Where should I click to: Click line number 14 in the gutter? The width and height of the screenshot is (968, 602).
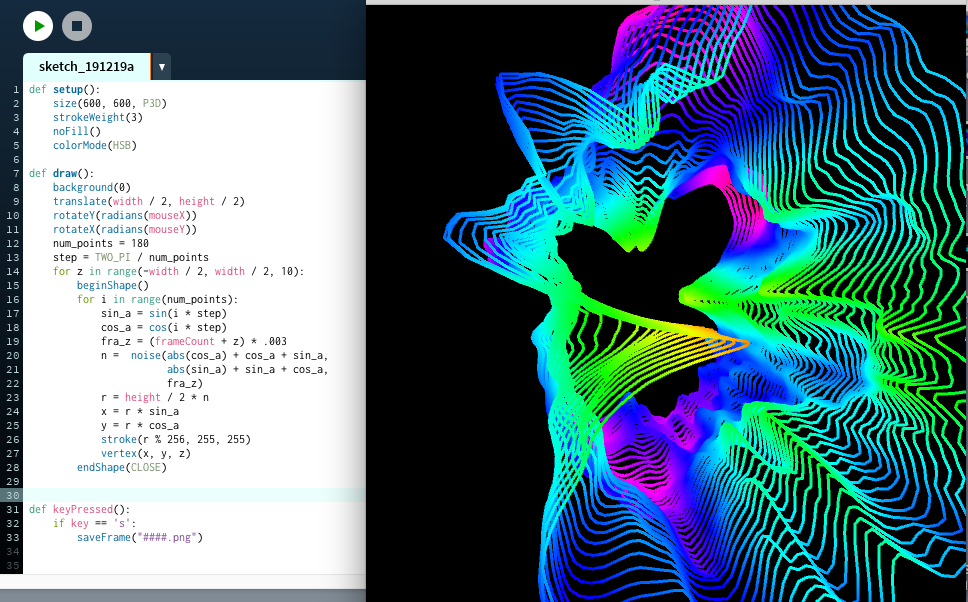tap(14, 271)
